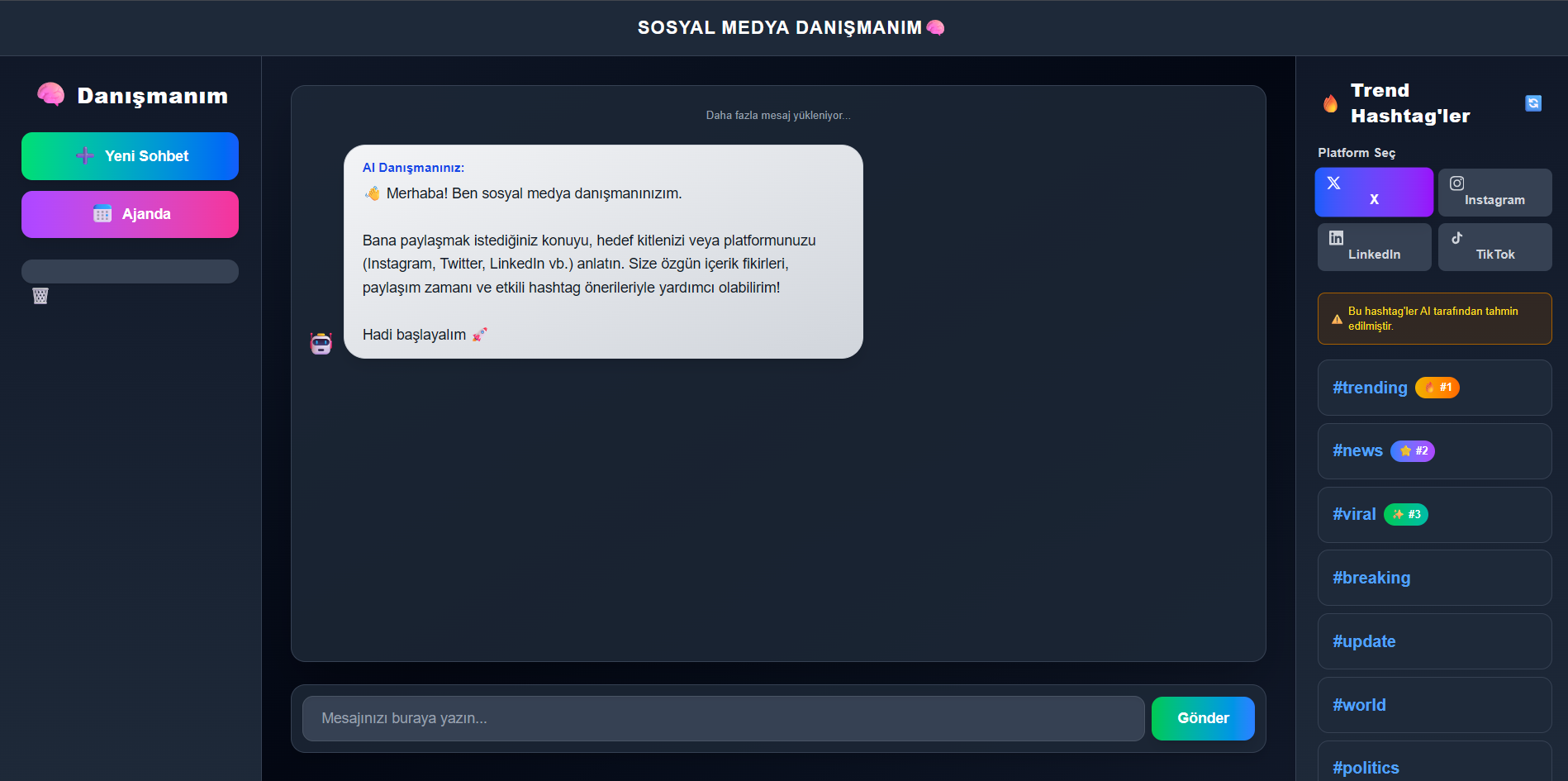1568x781 pixels.
Task: Select the X platform tab
Action: 1374,192
